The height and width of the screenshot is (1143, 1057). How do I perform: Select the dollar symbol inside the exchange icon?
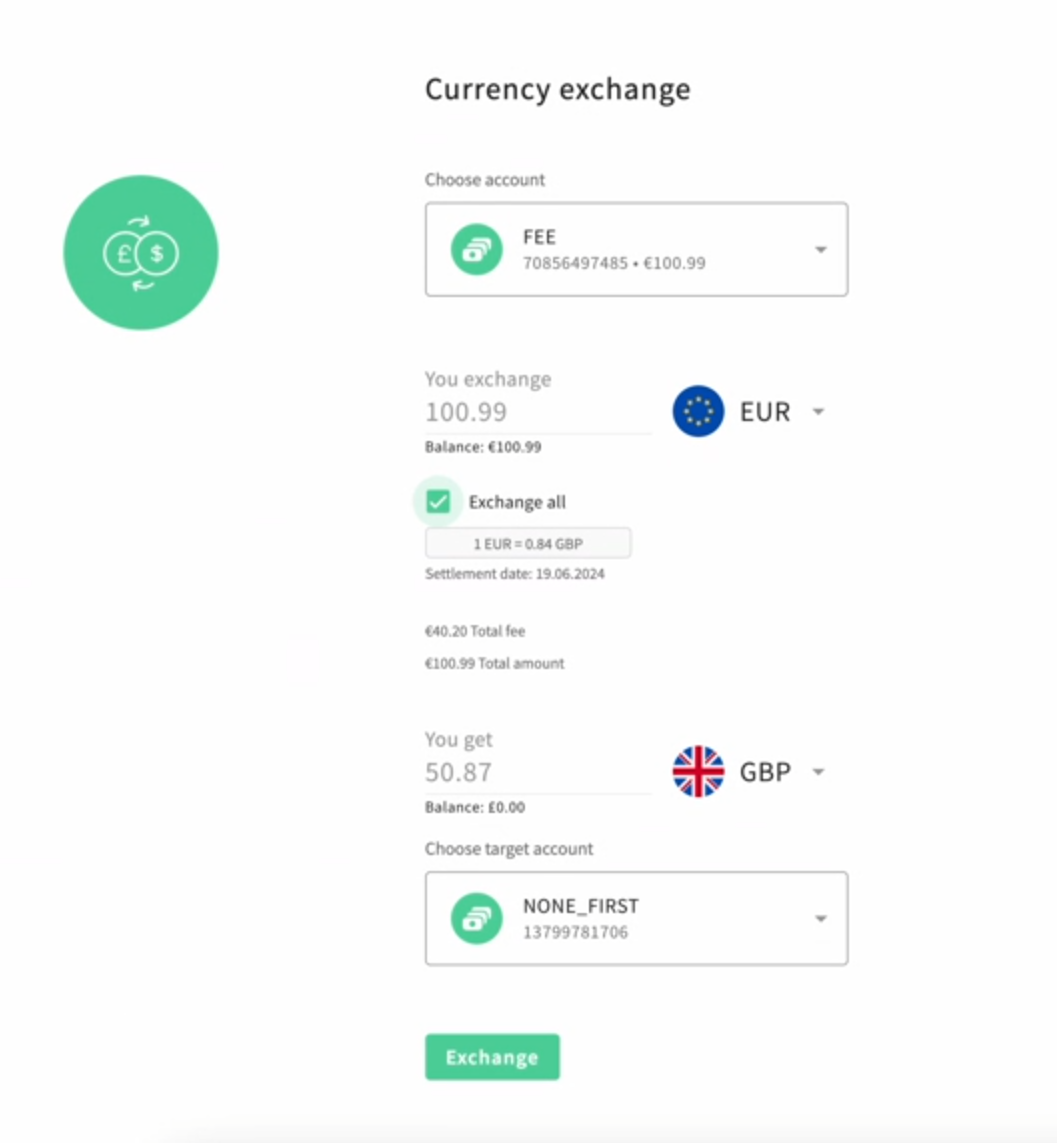pyautogui.click(x=157, y=253)
